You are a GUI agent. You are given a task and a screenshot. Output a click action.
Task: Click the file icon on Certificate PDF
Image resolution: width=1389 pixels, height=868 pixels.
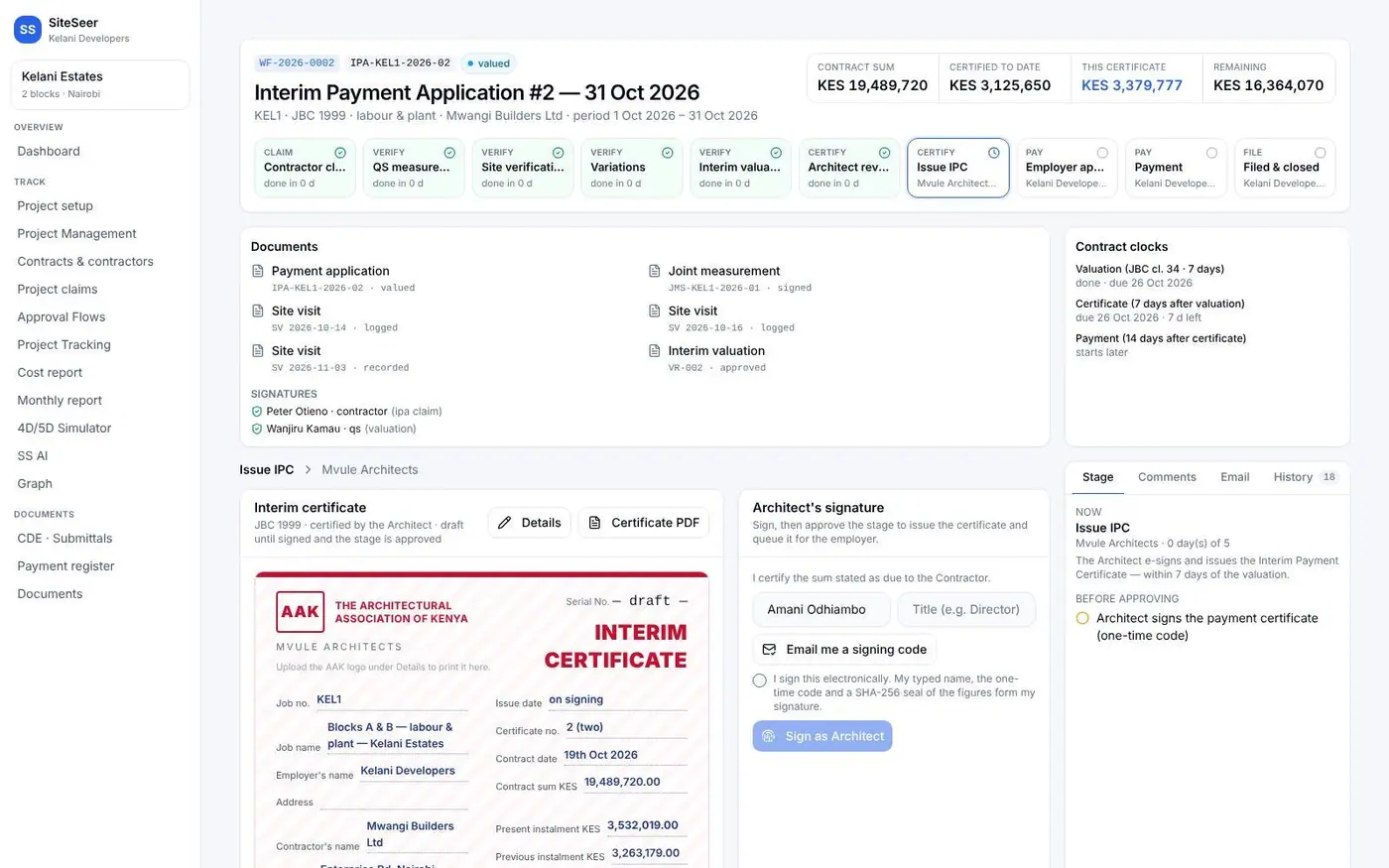point(595,523)
